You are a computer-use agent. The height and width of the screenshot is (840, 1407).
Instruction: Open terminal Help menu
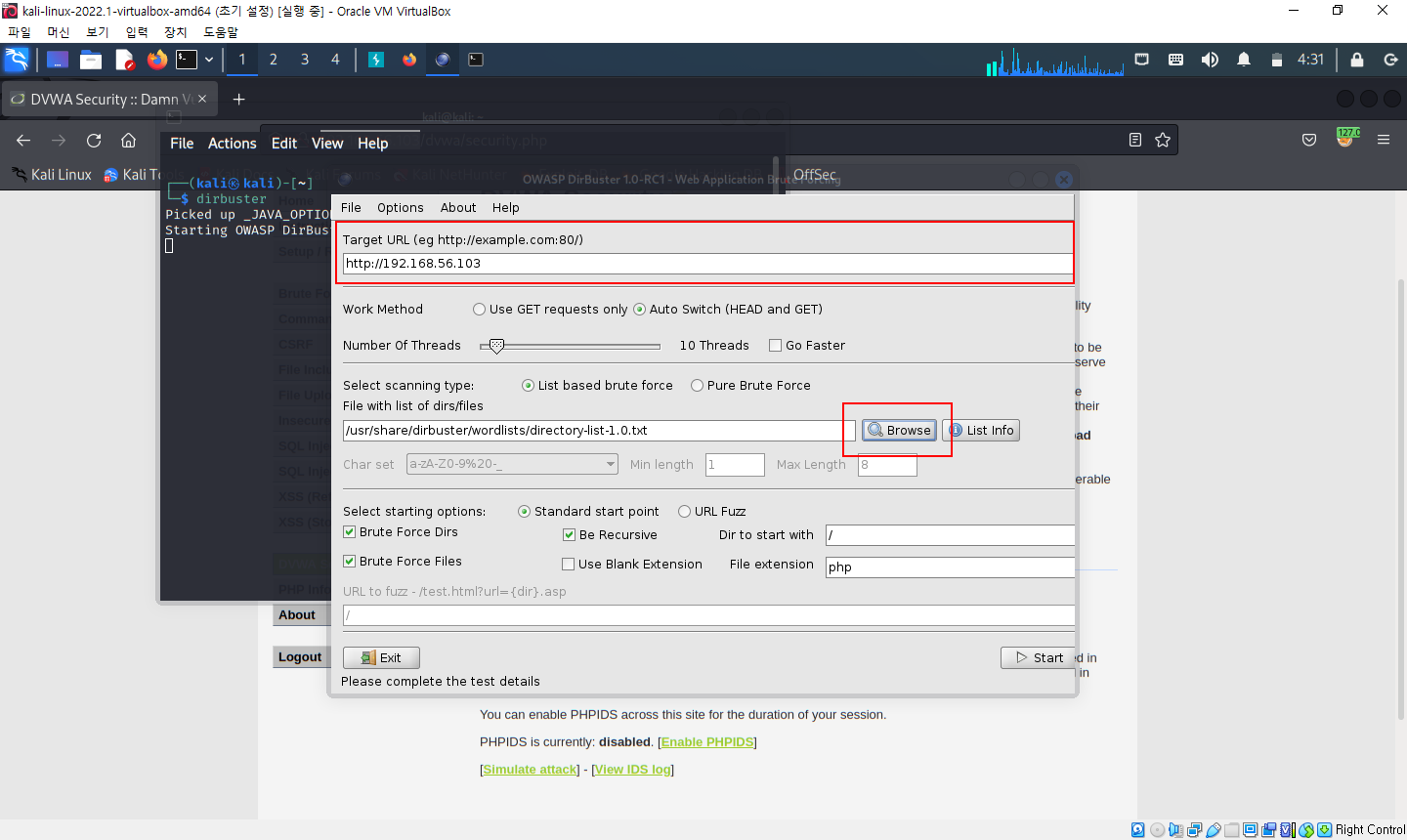(373, 143)
